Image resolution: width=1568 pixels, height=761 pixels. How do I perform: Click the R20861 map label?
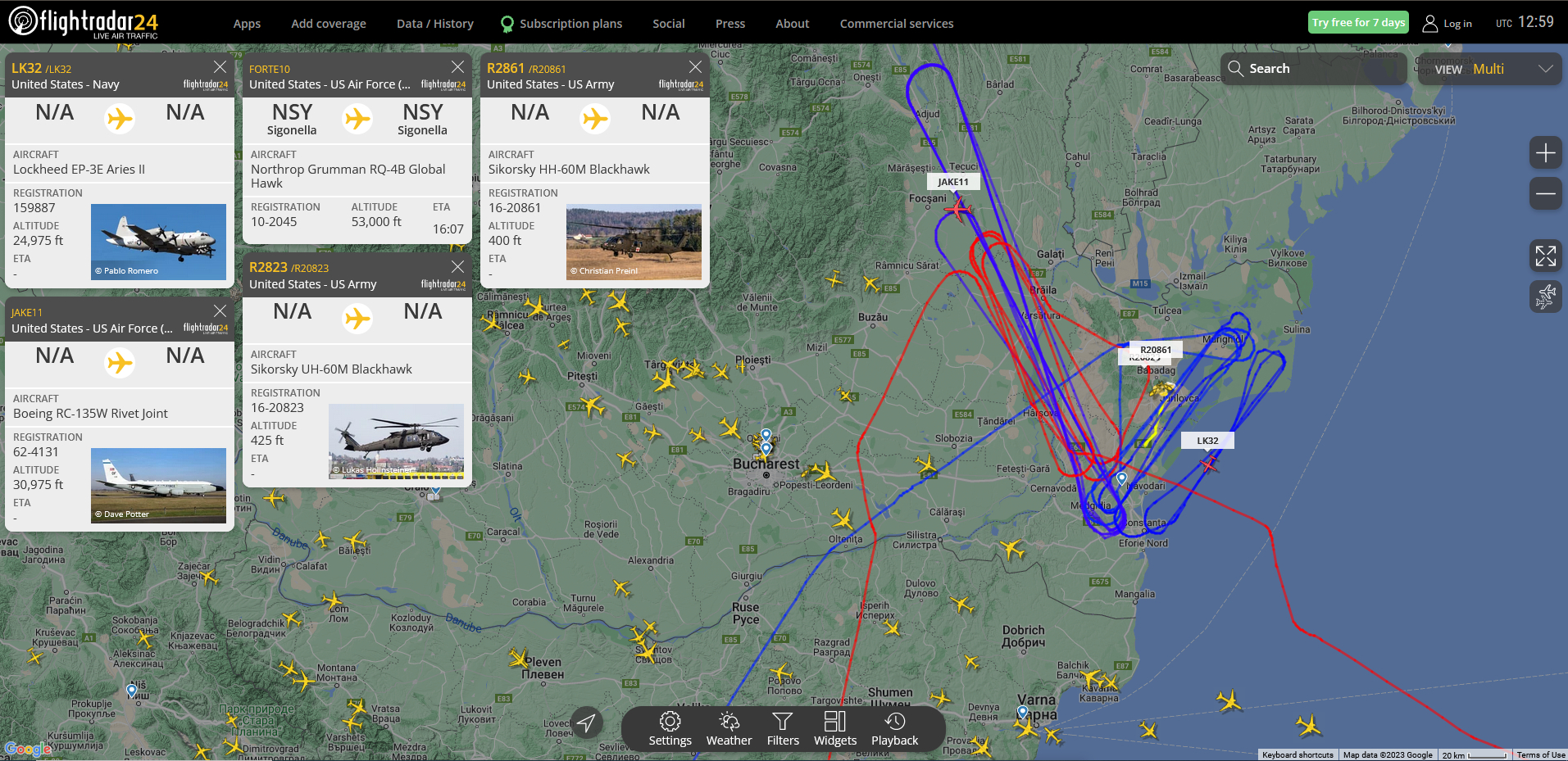[1156, 350]
